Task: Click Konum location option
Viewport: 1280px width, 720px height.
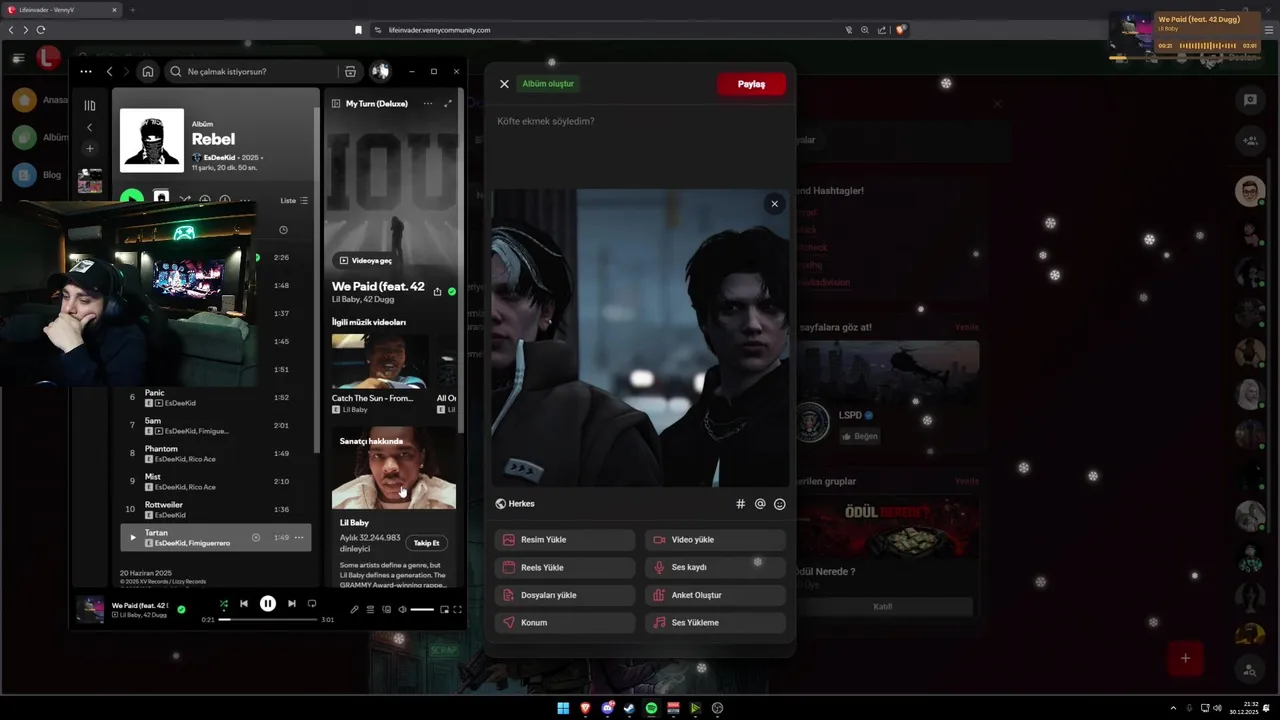Action: pyautogui.click(x=564, y=622)
